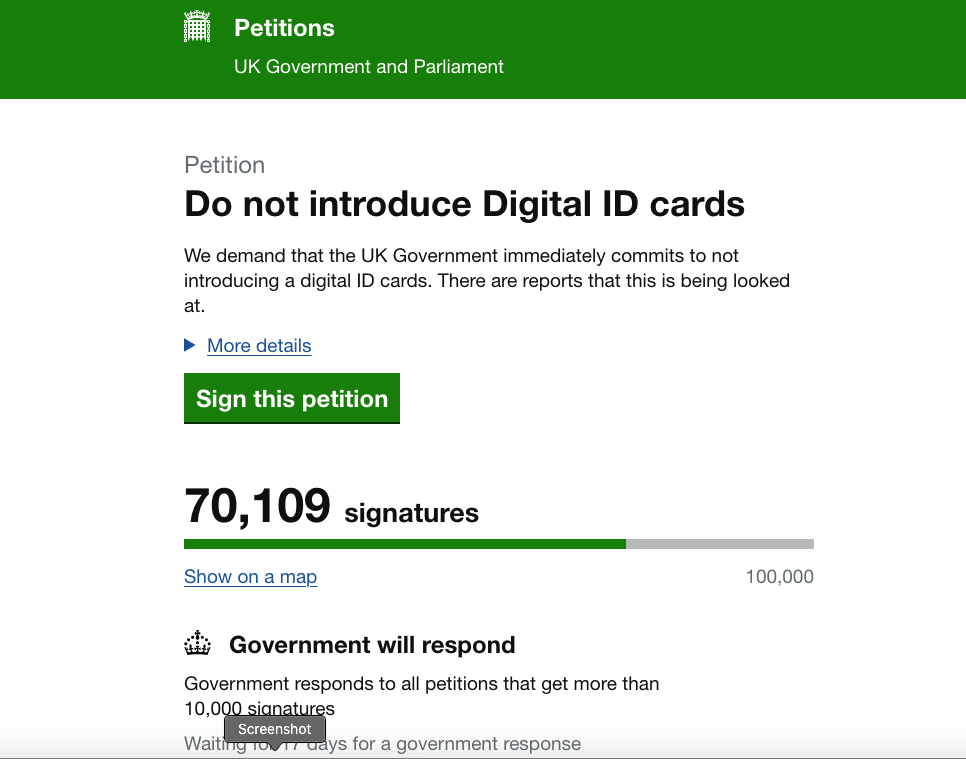This screenshot has width=966, height=759.
Task: Click the UK Government and Parliament subtitle
Action: [368, 67]
